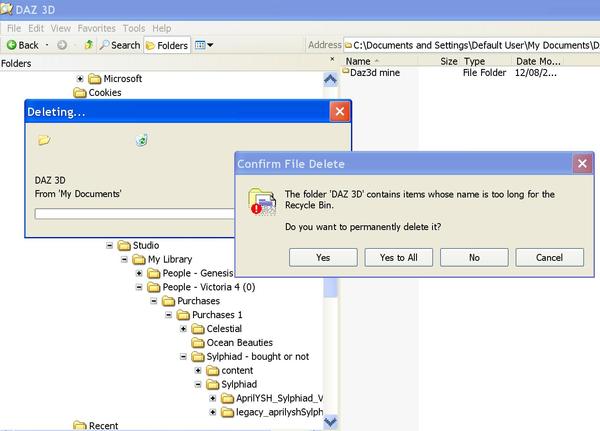Screen dimensions: 600x431
Task: Collapse the Purchases 1 node
Action: click(x=168, y=315)
